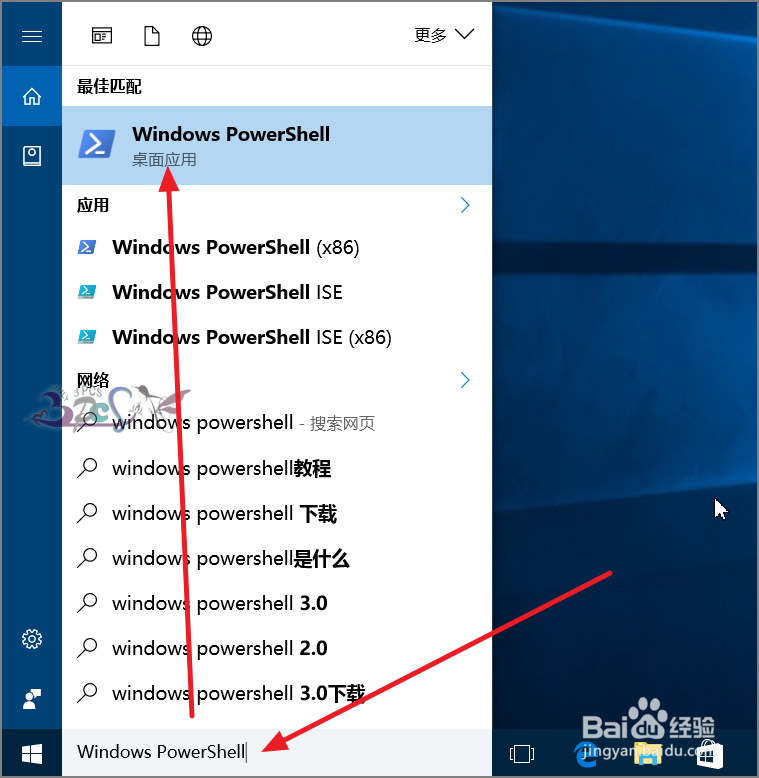This screenshot has width=759, height=778.
Task: Select suggestion windows powershell 下载
Action: 277,513
